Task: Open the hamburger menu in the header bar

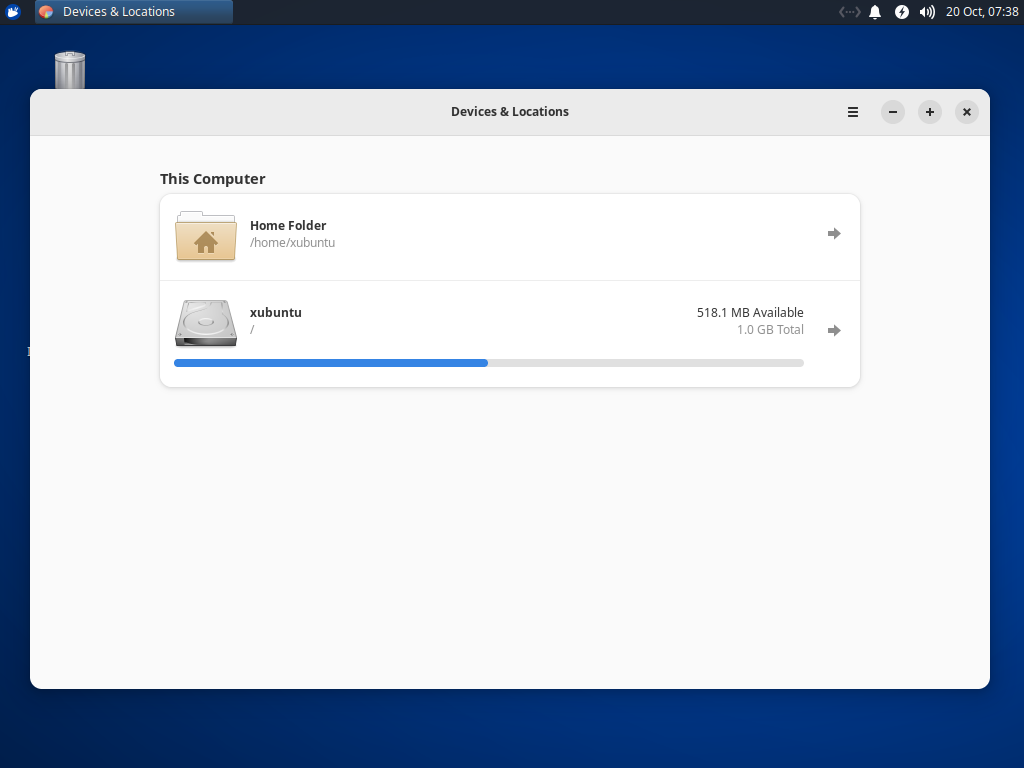Action: click(852, 112)
